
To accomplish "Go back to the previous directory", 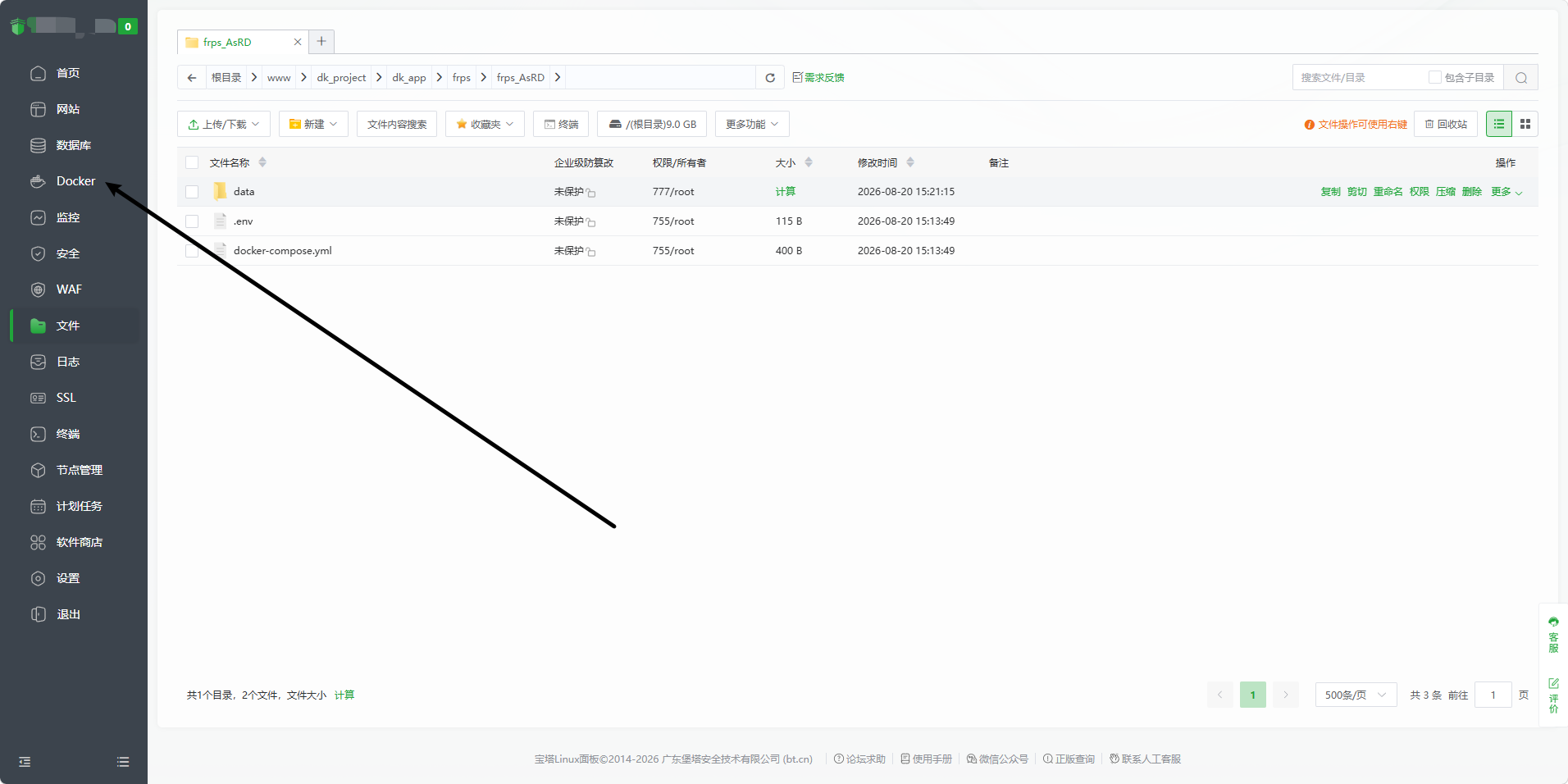I will [x=192, y=77].
